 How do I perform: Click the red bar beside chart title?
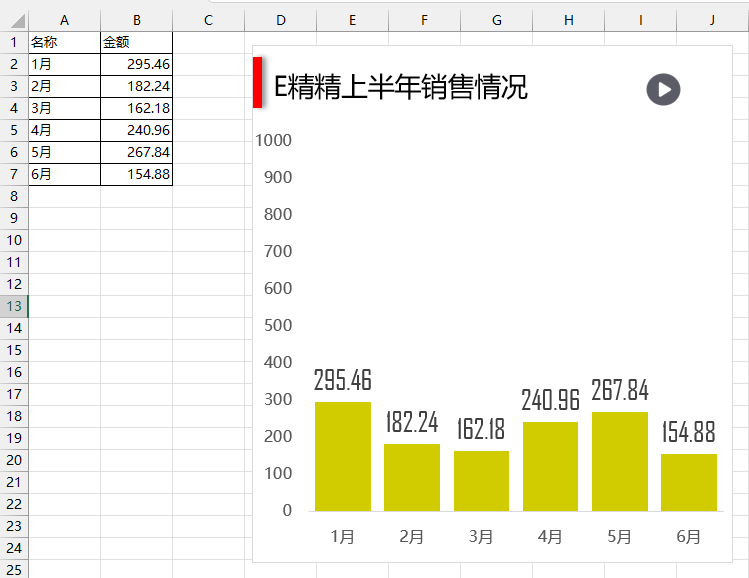click(x=257, y=82)
